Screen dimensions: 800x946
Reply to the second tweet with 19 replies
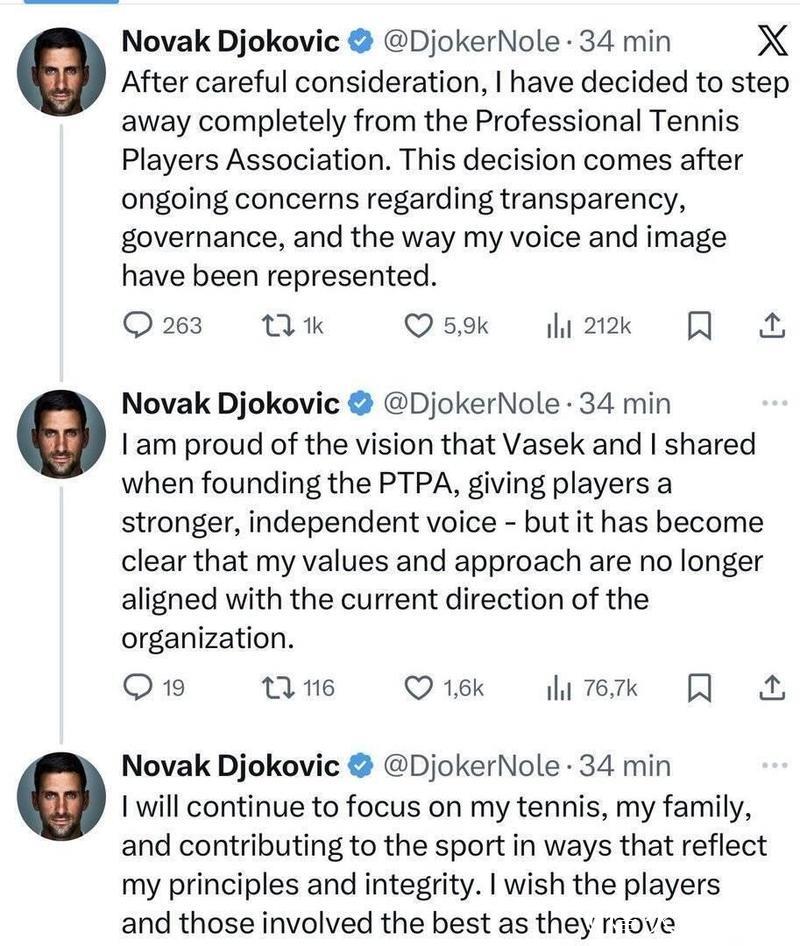137,687
